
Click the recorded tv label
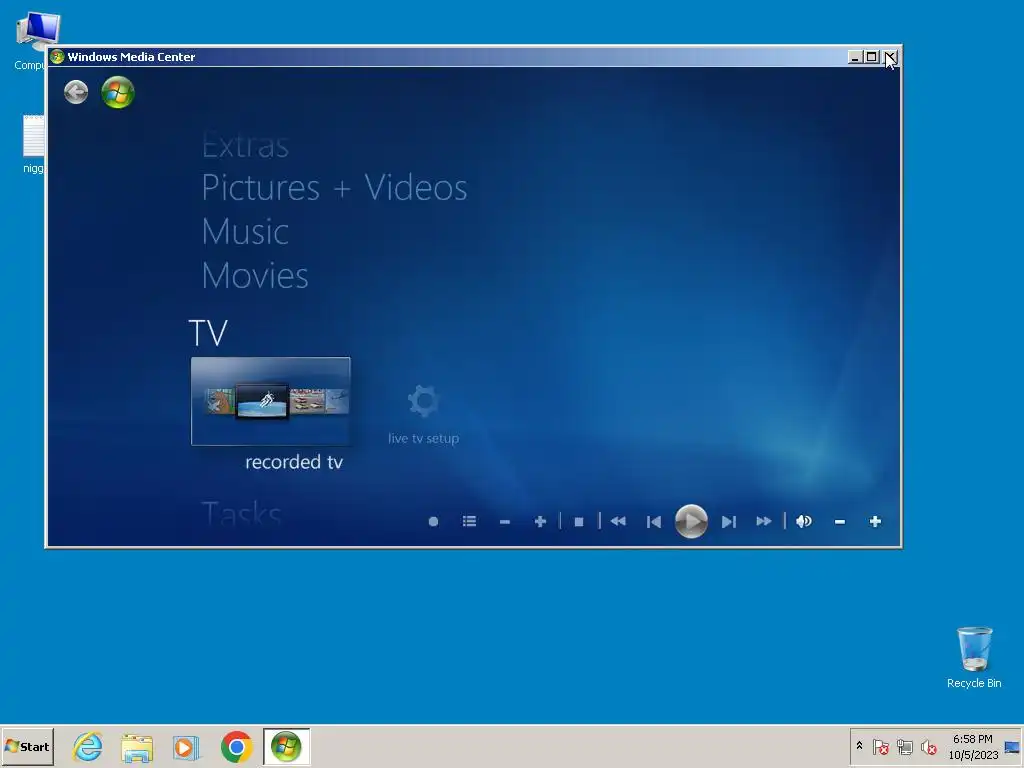294,462
